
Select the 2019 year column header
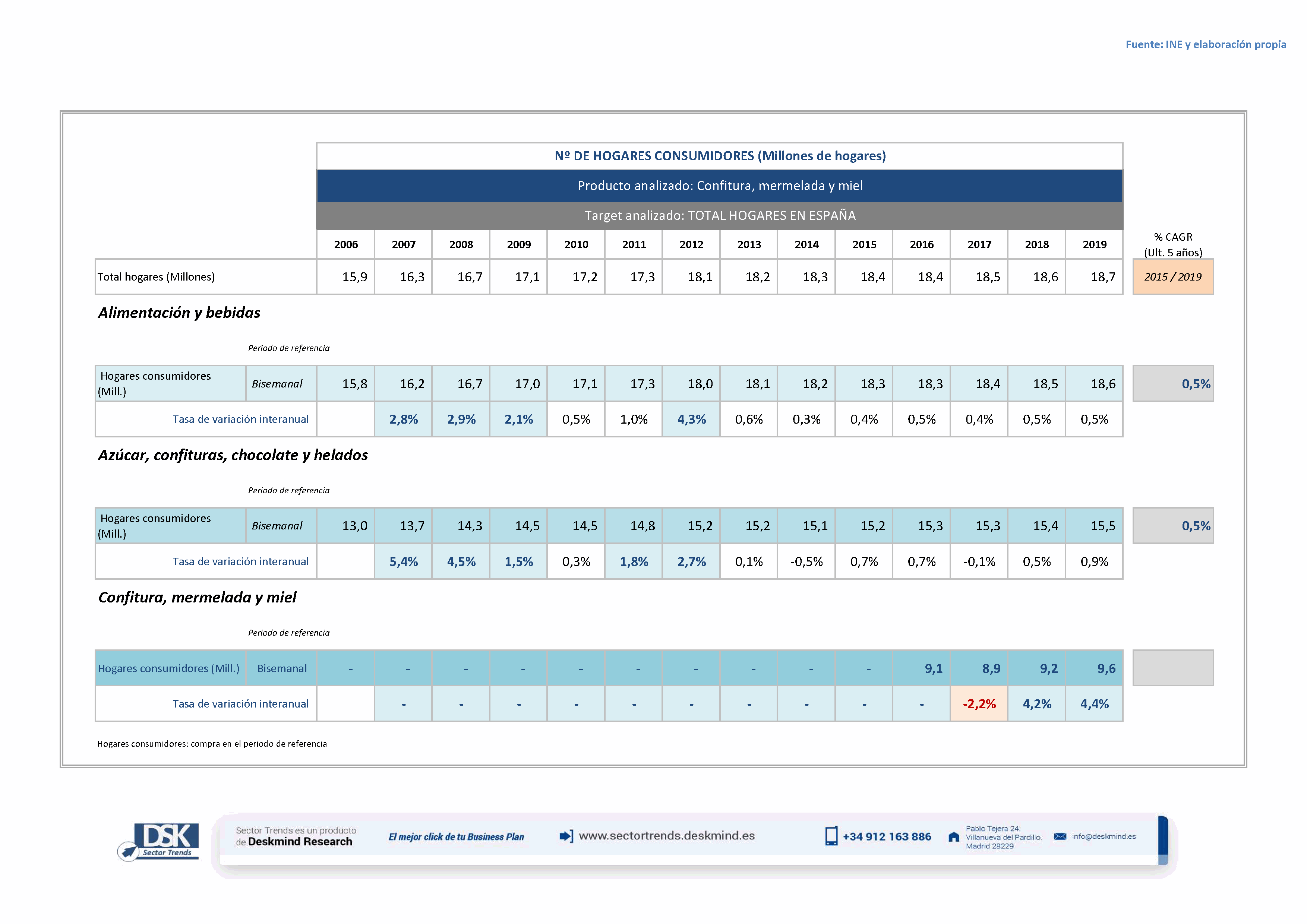coord(1094,245)
